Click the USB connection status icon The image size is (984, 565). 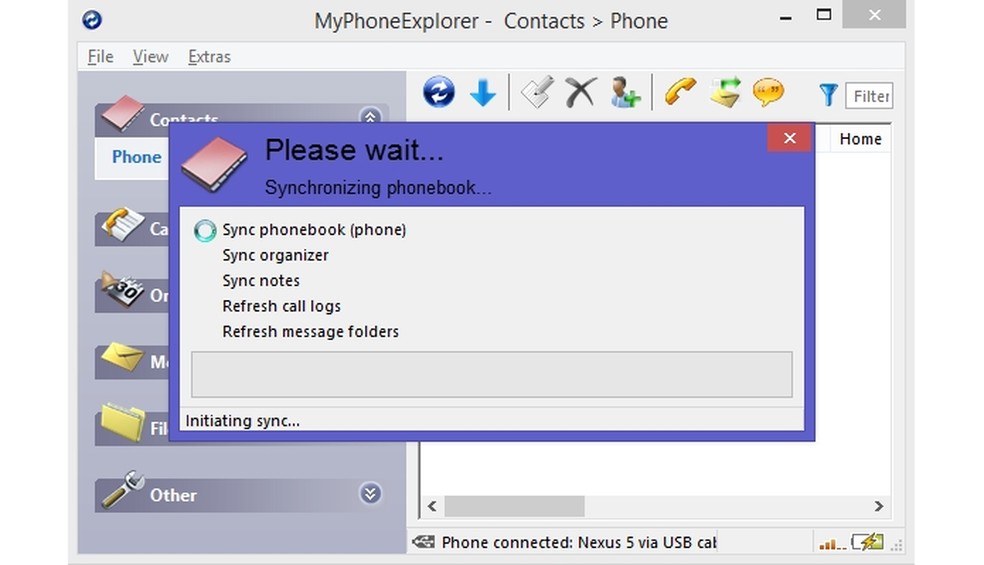pyautogui.click(x=424, y=542)
